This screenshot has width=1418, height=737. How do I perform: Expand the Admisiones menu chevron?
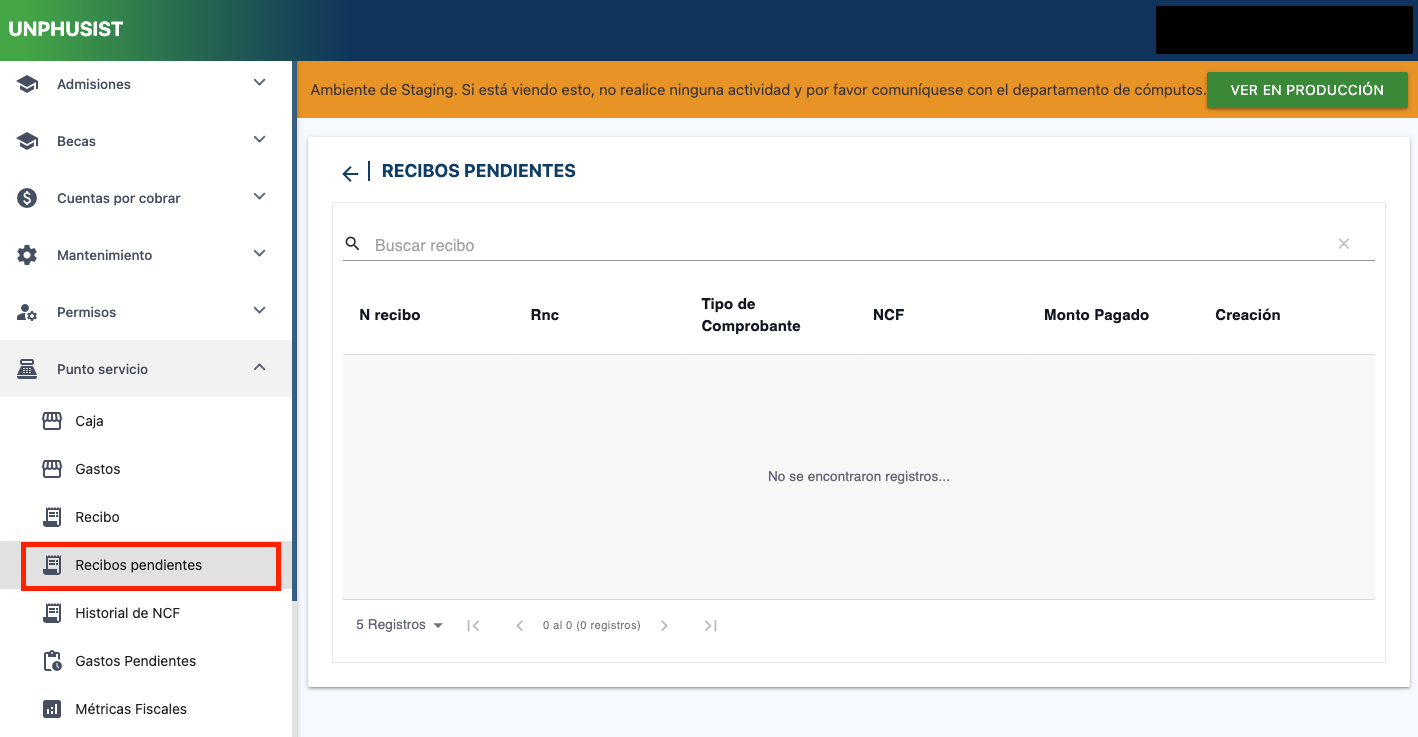click(x=259, y=83)
